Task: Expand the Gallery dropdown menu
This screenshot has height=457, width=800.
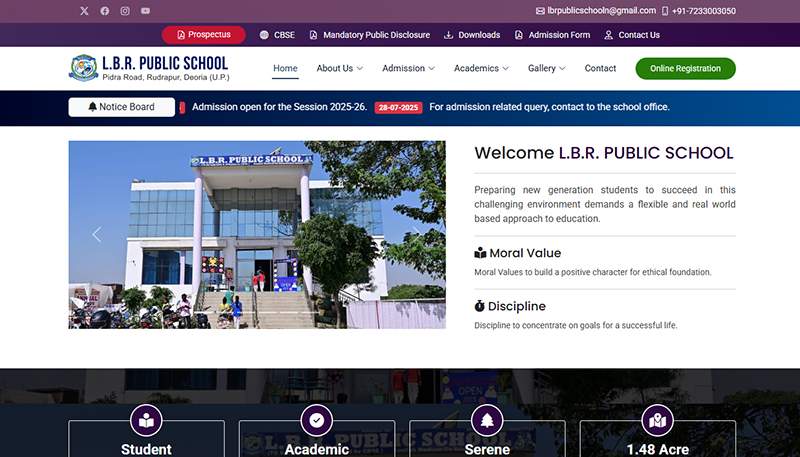Action: tap(546, 69)
